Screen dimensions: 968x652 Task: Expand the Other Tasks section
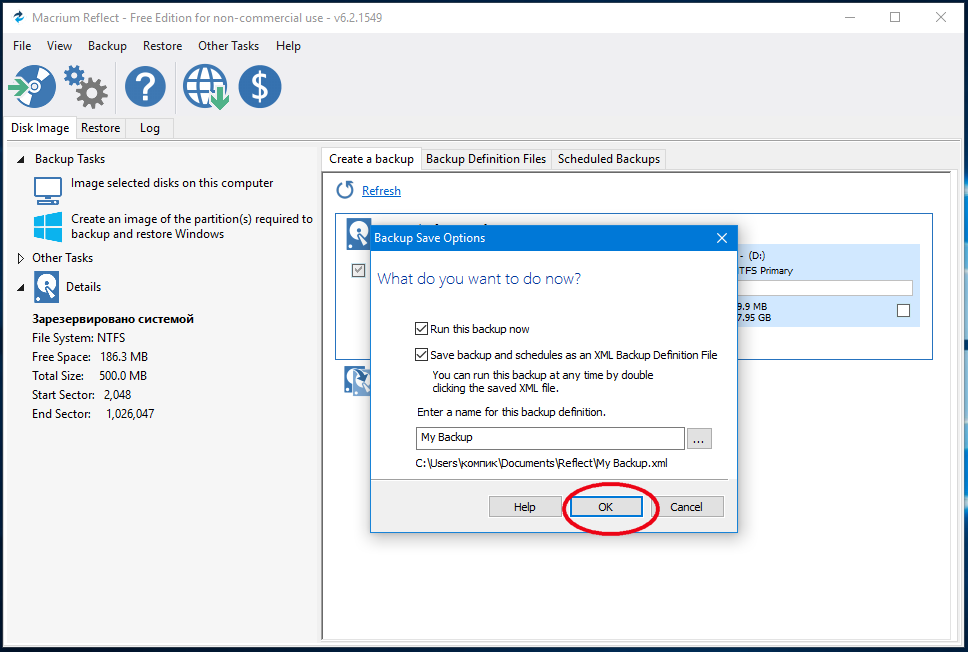(20, 258)
